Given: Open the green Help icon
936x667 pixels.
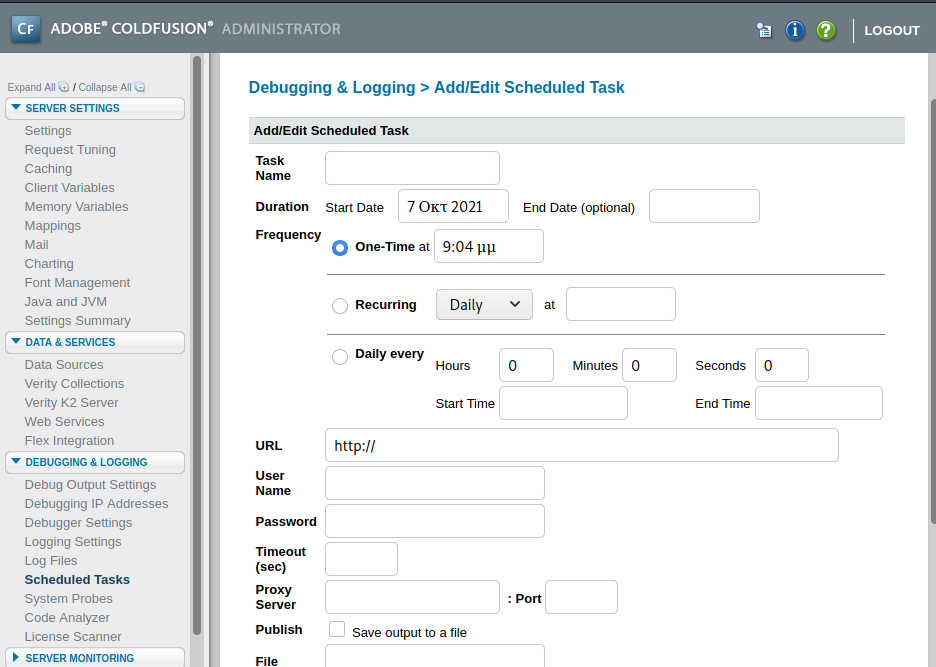Looking at the screenshot, I should coord(826,30).
